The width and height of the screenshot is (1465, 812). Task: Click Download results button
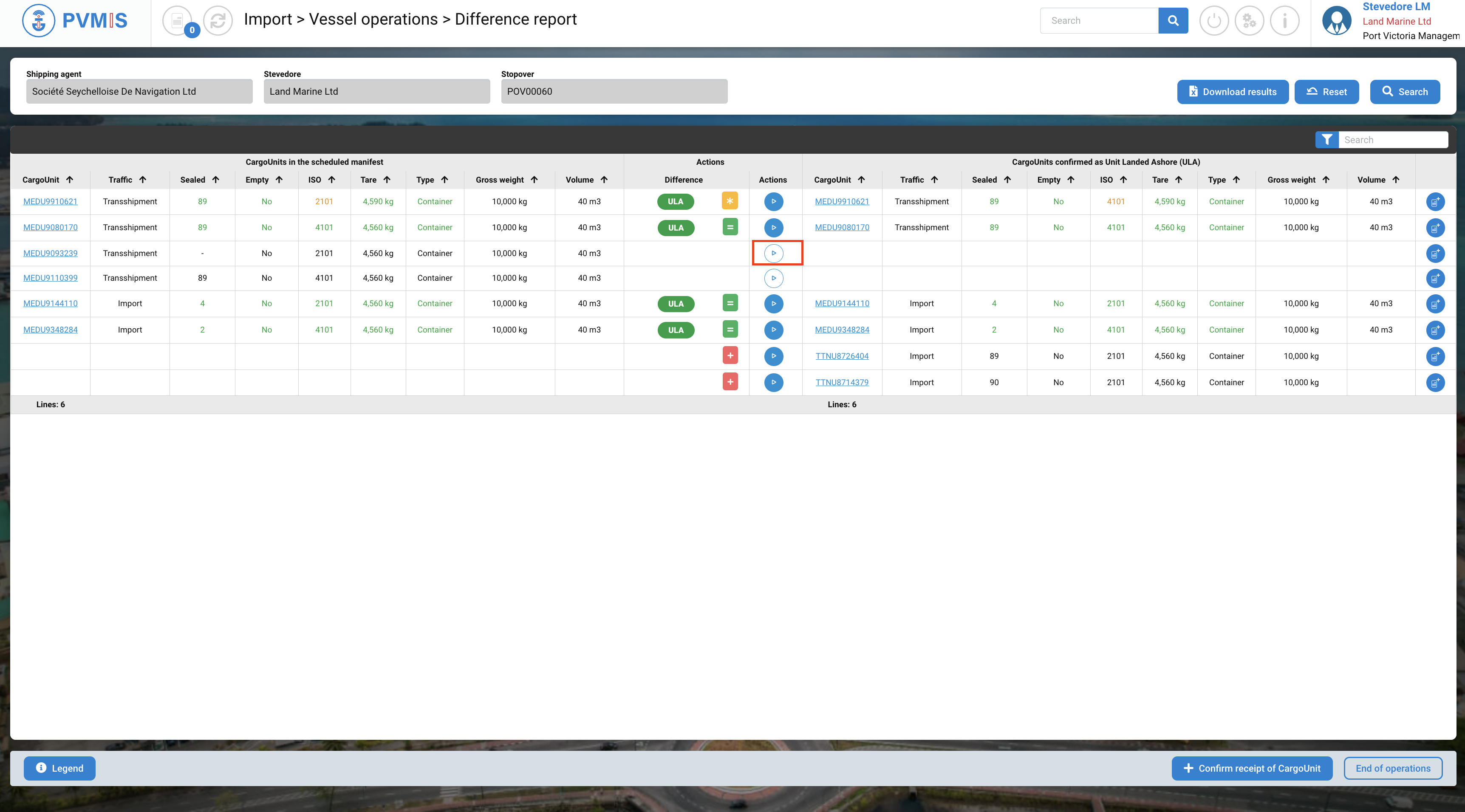pos(1233,92)
